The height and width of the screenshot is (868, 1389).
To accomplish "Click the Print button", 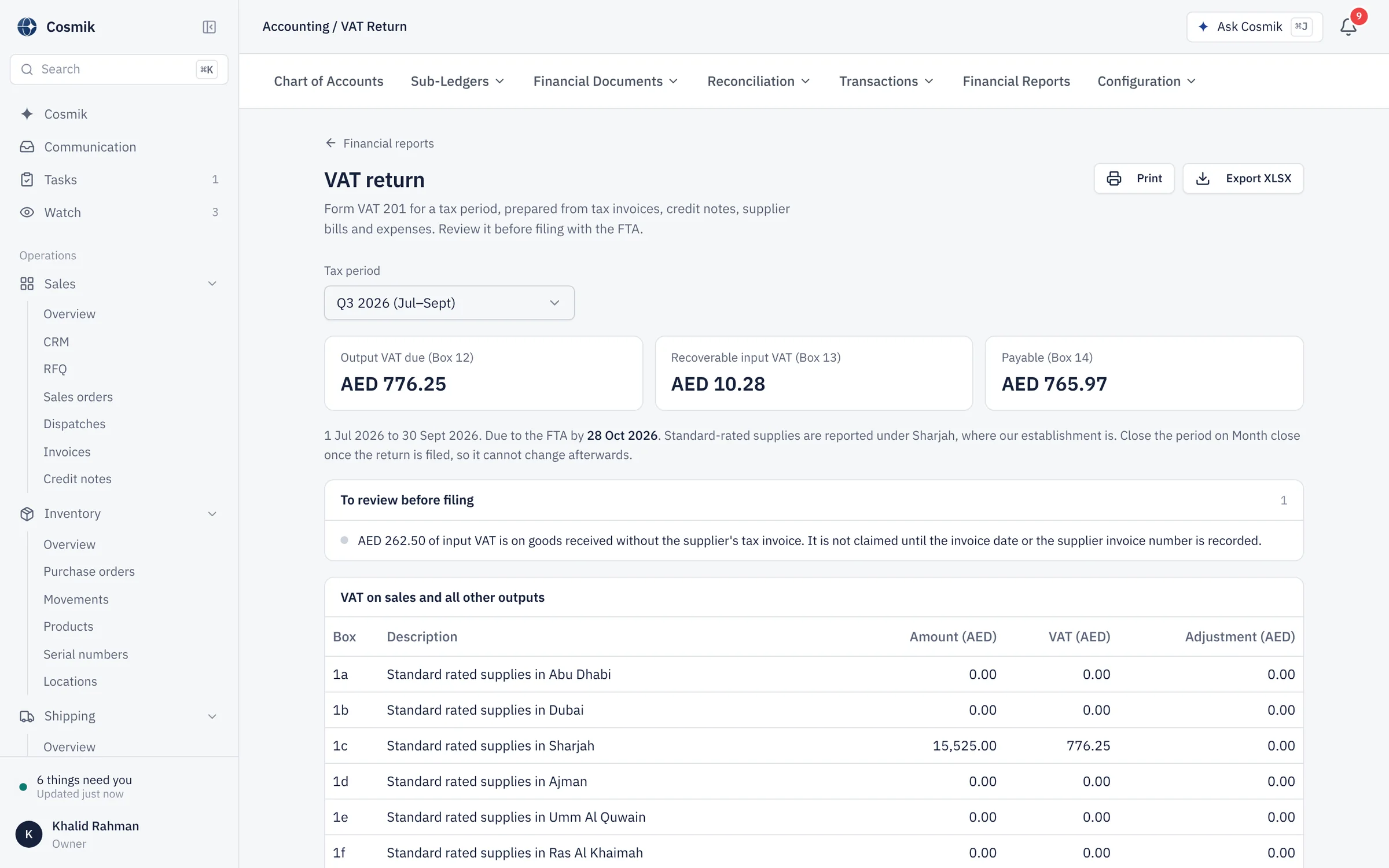I will pos(1134,178).
